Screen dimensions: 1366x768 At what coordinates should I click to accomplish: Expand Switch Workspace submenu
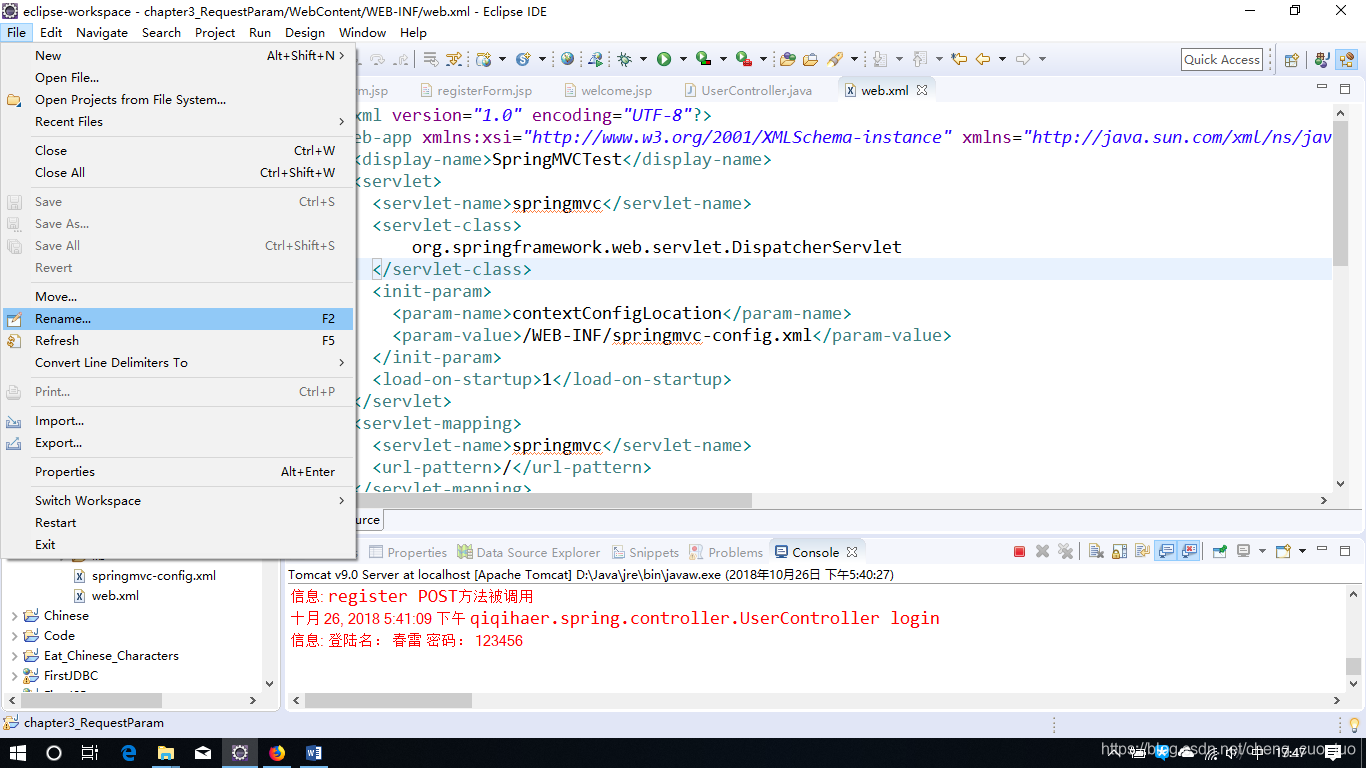(x=178, y=501)
